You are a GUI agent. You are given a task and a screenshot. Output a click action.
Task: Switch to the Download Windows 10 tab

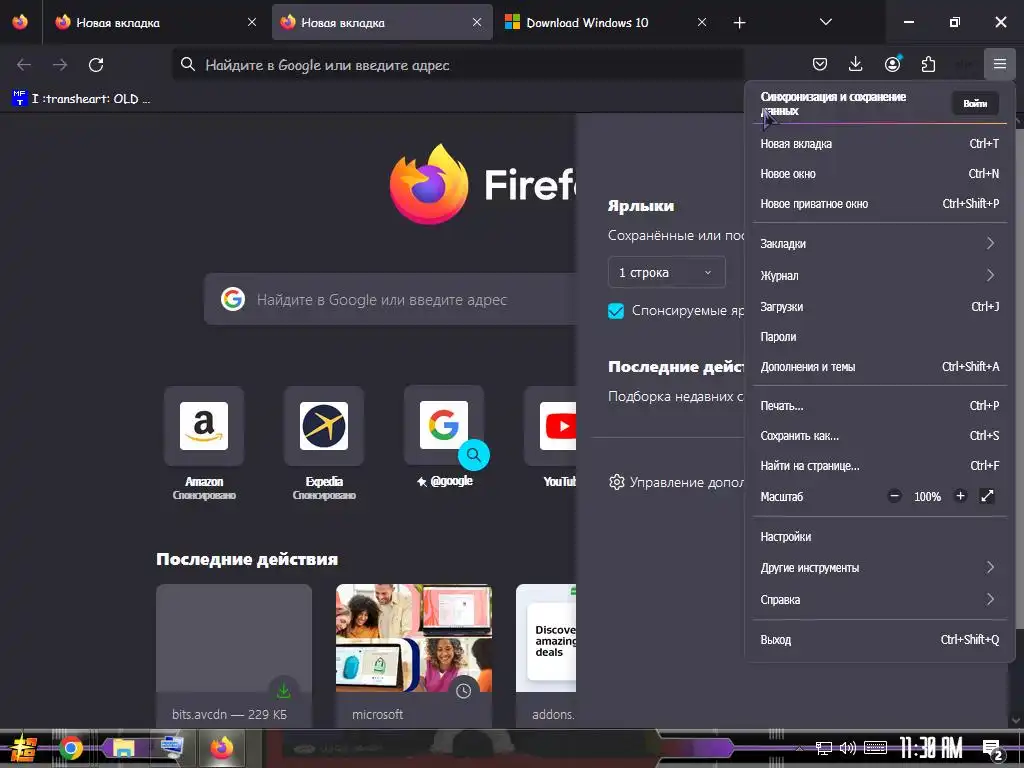[x=586, y=22]
